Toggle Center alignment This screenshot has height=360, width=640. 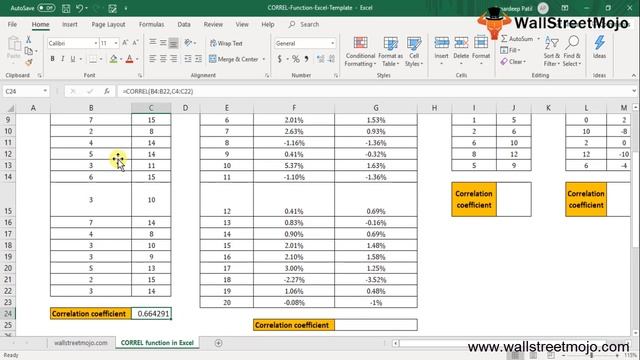(x=163, y=59)
